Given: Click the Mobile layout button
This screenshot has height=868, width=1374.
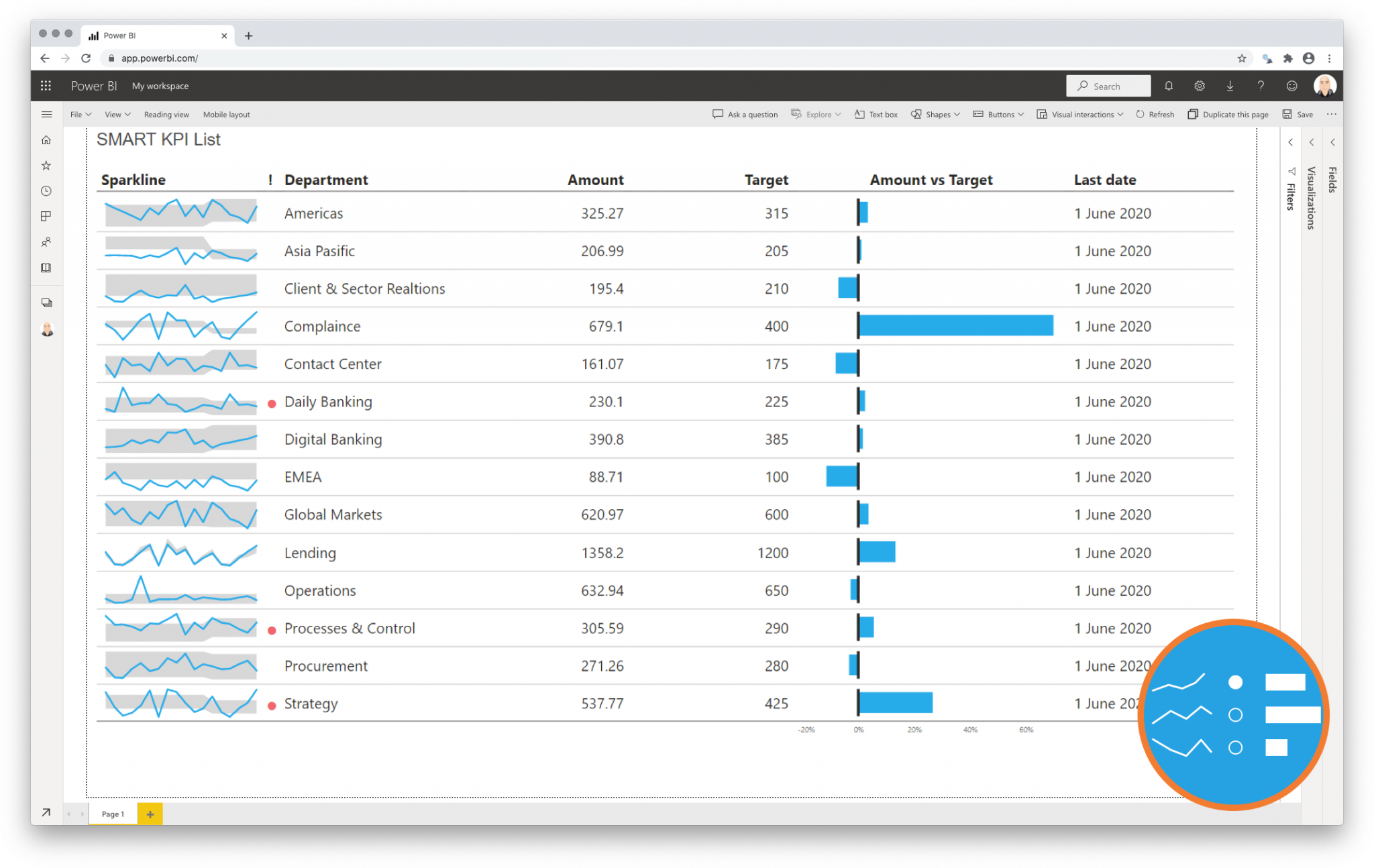Looking at the screenshot, I should coord(227,114).
